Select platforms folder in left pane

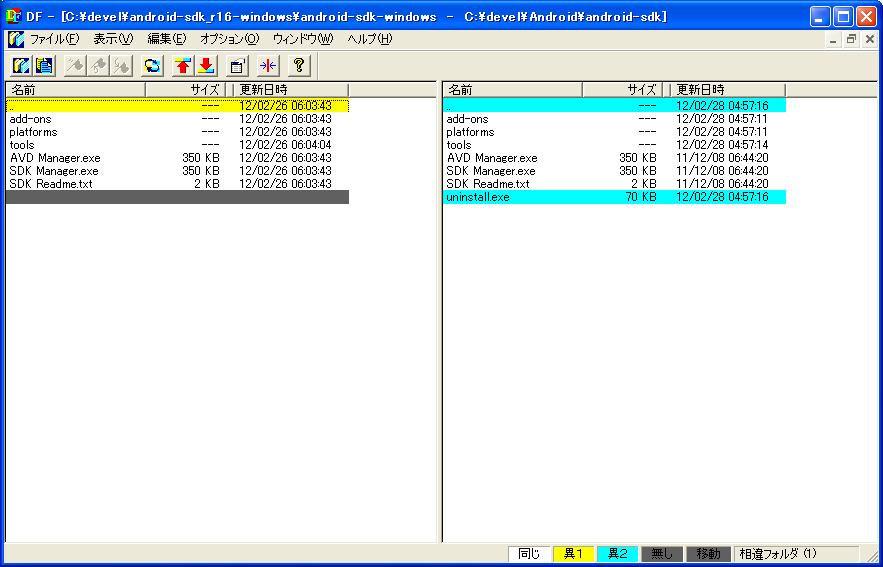click(x=177, y=132)
